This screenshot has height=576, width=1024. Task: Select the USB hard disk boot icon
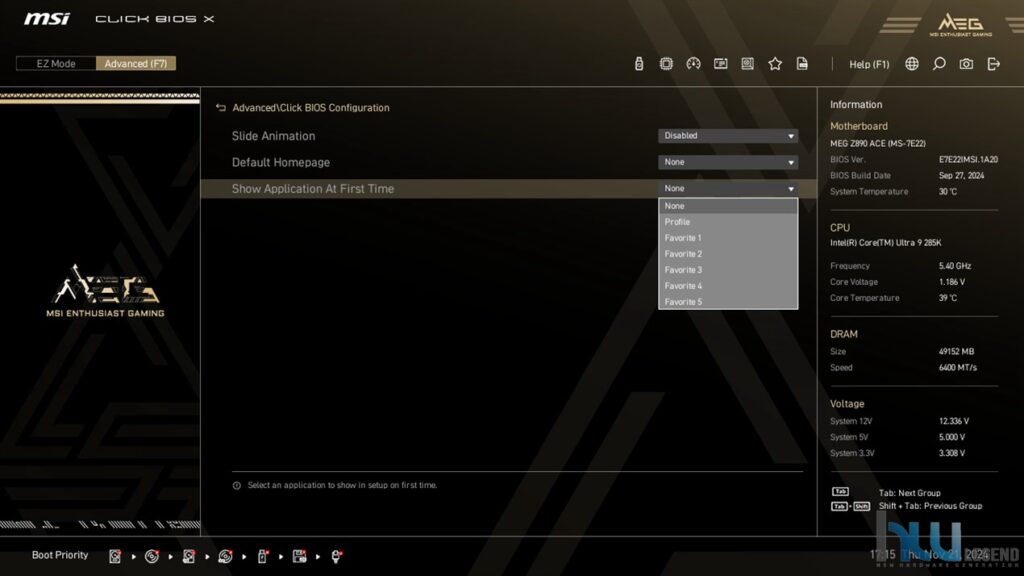tap(189, 556)
